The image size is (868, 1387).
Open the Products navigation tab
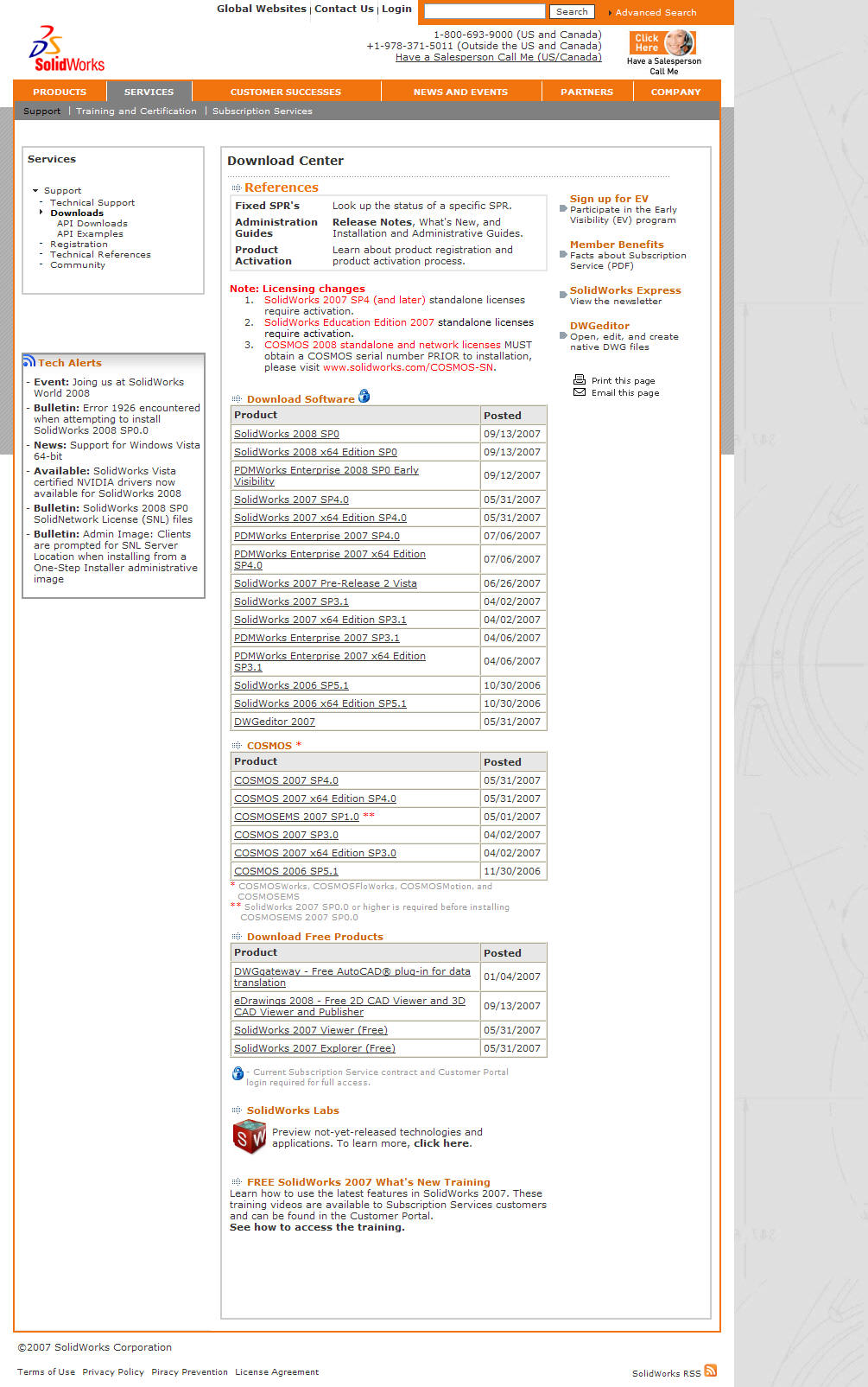coord(60,92)
